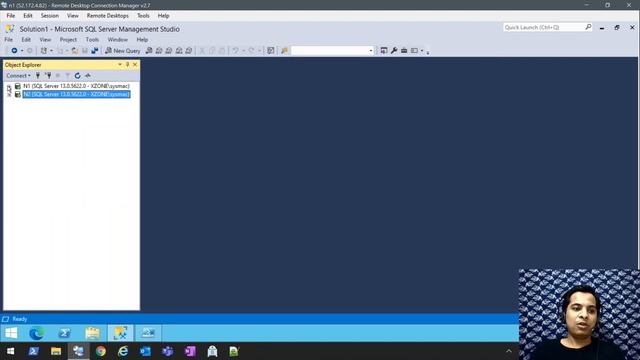Open the Analysis Services XMLA Query icon

tap(179, 51)
